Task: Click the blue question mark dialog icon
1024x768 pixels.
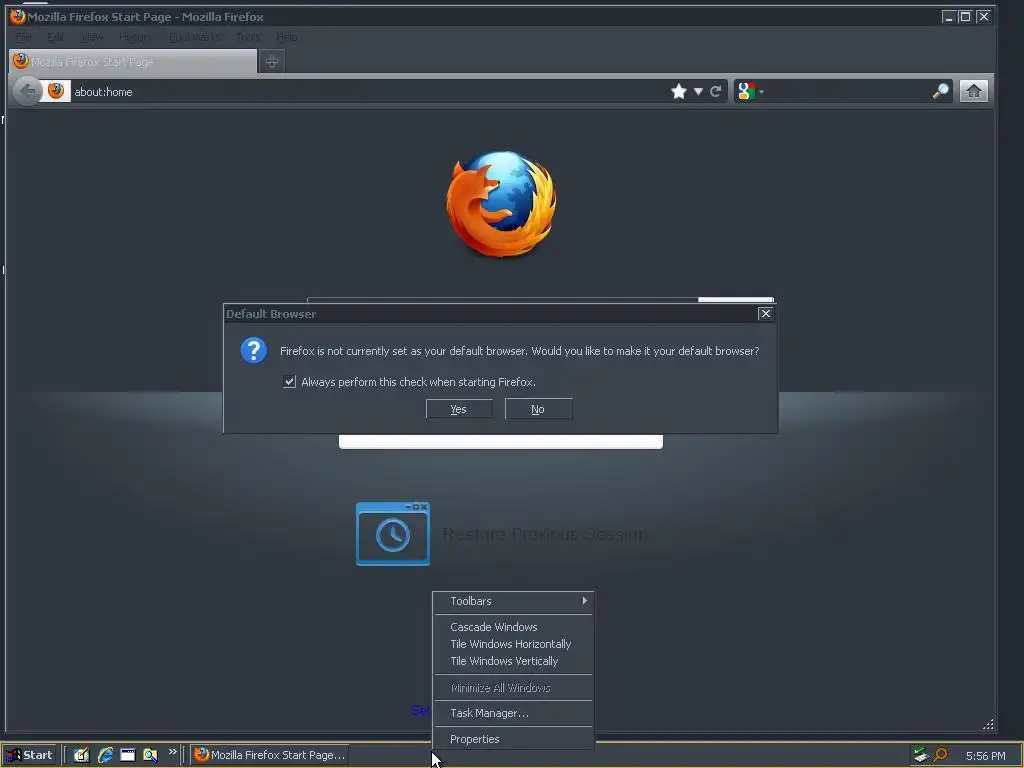Action: coord(253,351)
